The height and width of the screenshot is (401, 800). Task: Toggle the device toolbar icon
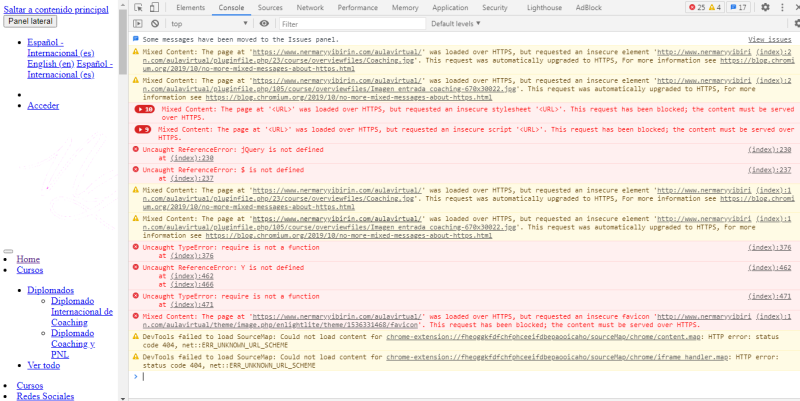(x=154, y=8)
